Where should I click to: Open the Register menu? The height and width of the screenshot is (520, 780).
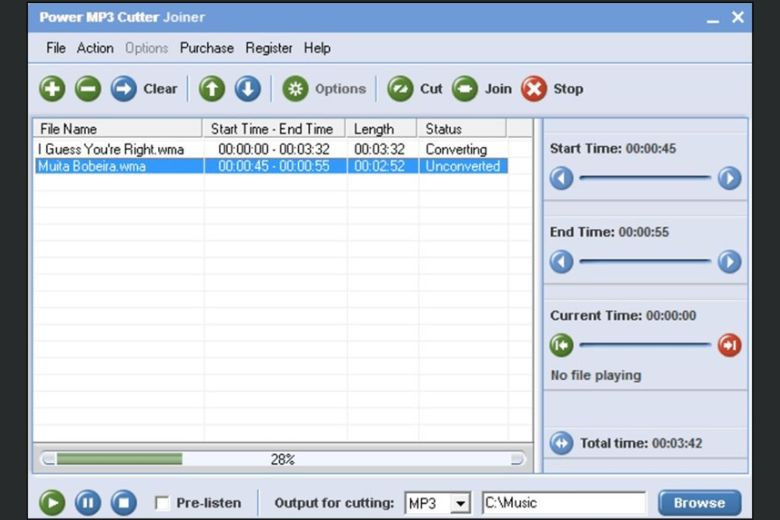(x=269, y=48)
